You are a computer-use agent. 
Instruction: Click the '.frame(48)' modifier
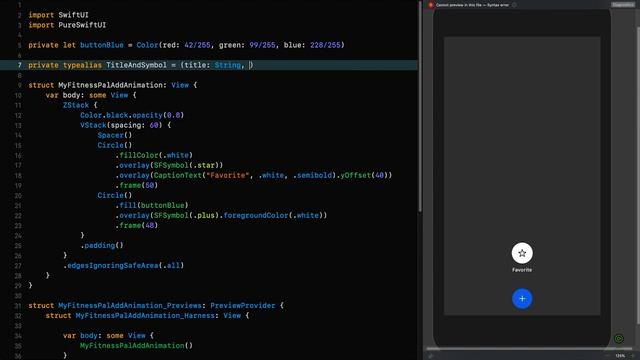(136, 225)
